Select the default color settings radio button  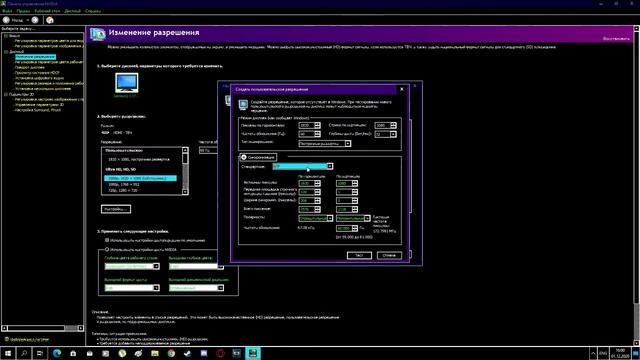107,240
